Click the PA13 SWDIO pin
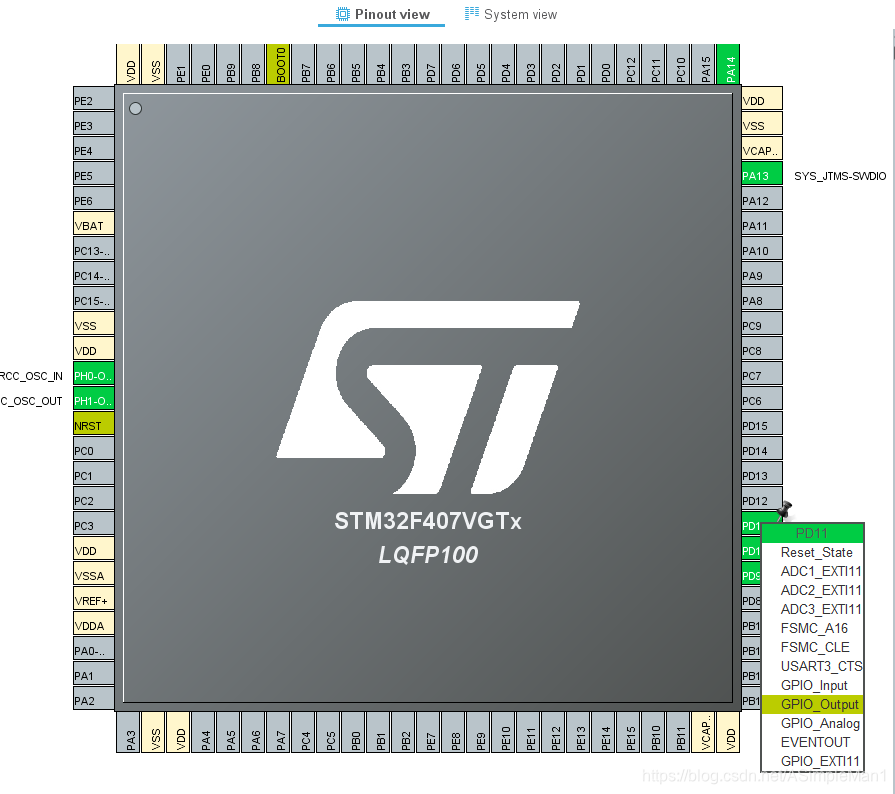 coord(762,175)
